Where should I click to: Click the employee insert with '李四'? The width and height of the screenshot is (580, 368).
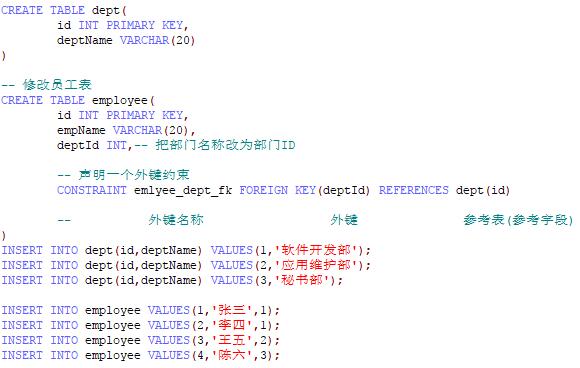(141, 325)
